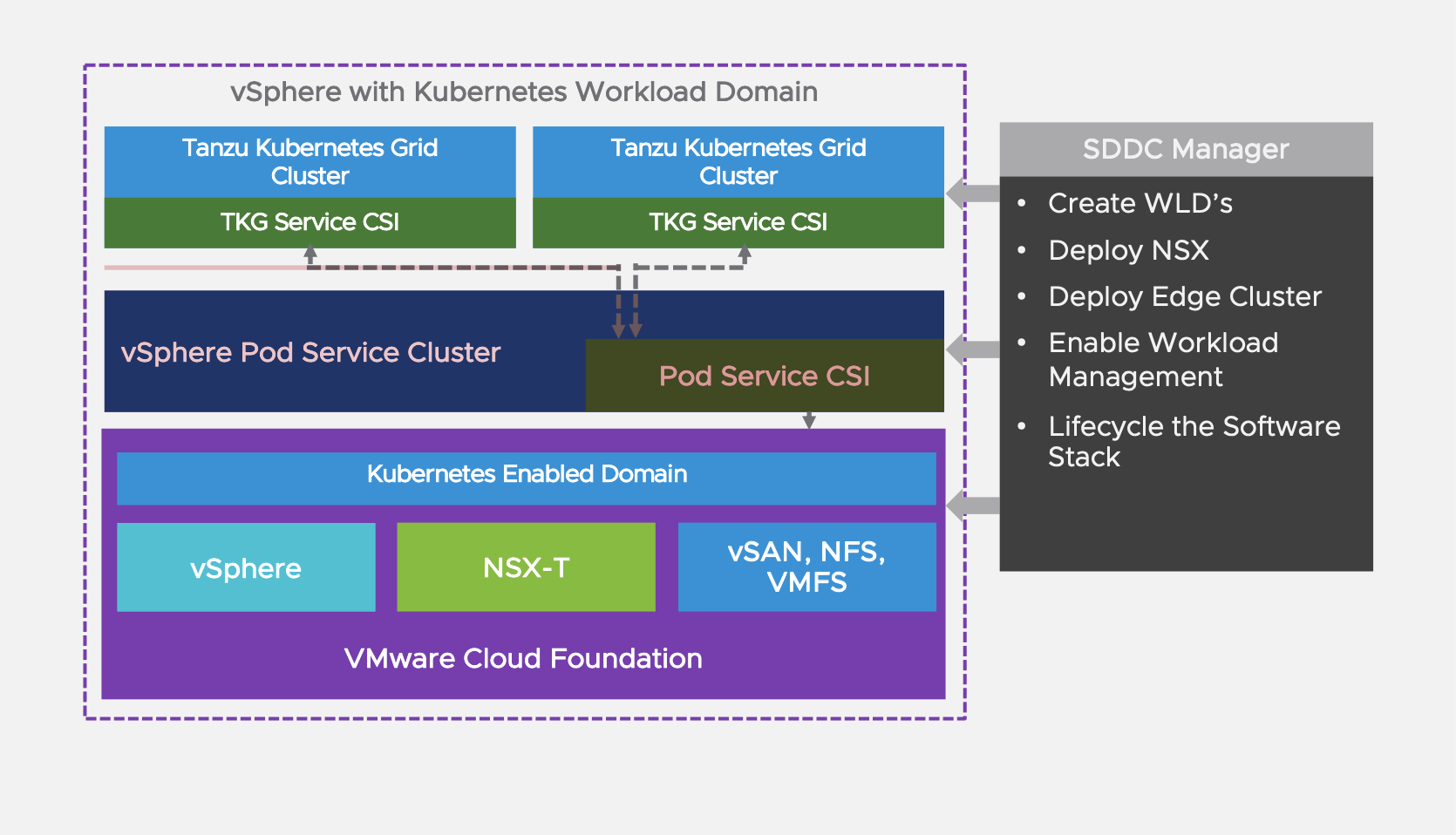Click the SDDC Manager header bar

[x=1185, y=149]
